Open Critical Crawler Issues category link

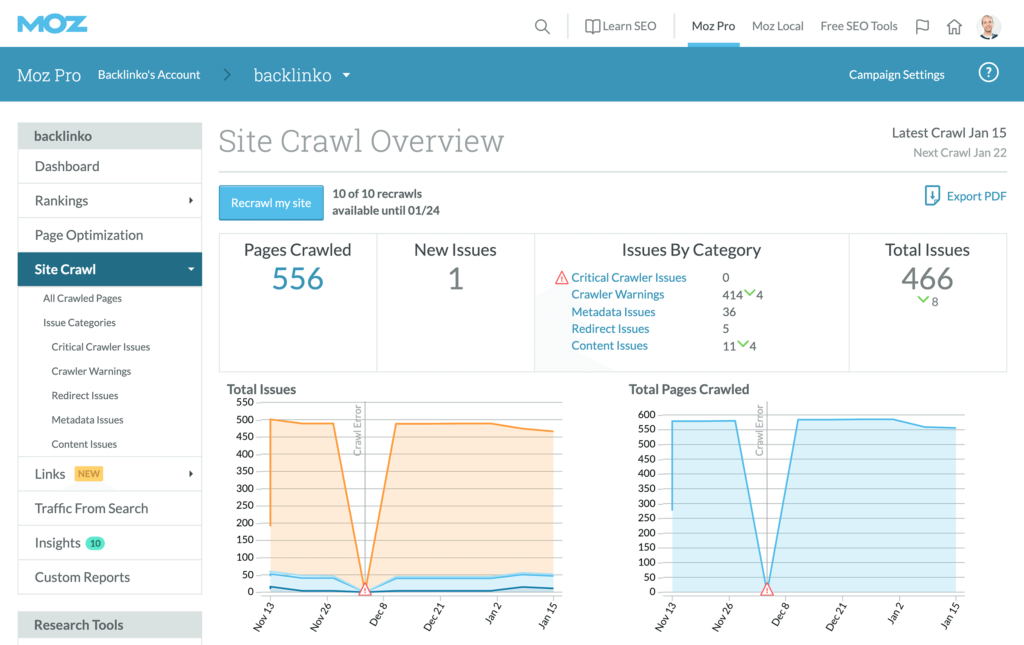[x=629, y=277]
